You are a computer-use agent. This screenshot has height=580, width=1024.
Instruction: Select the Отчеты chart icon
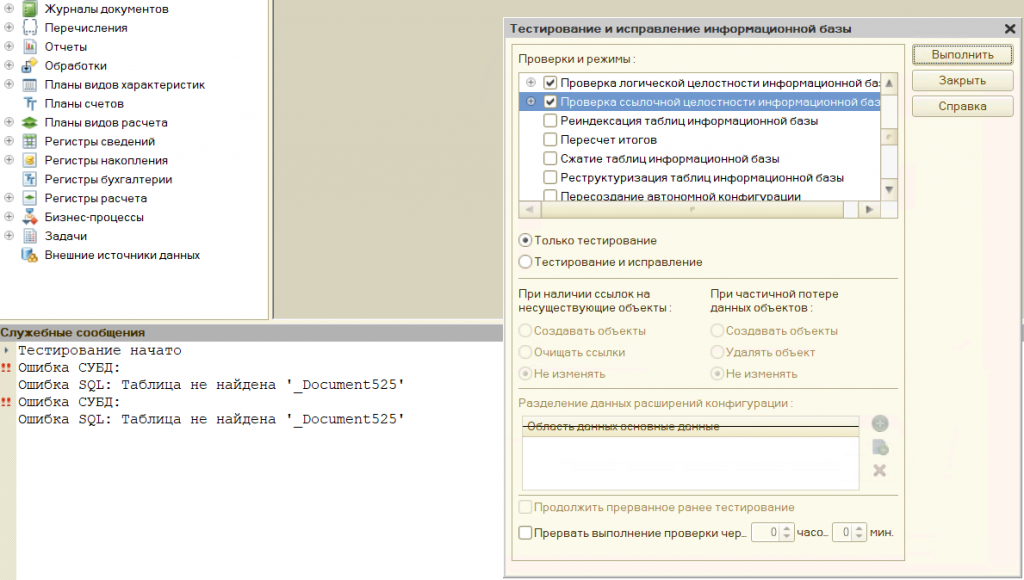(x=29, y=47)
